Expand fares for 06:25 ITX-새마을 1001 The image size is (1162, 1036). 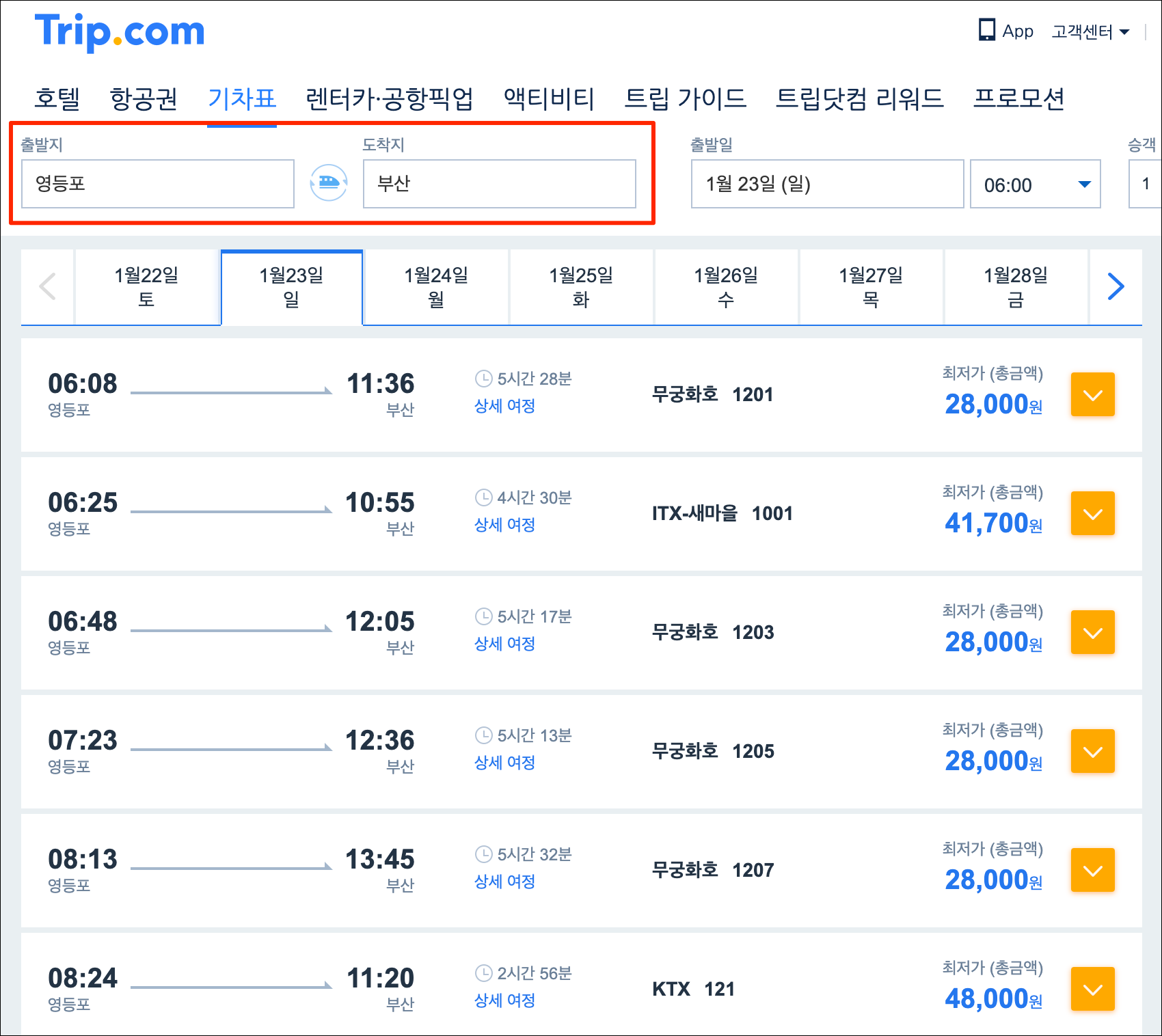[x=1092, y=513]
